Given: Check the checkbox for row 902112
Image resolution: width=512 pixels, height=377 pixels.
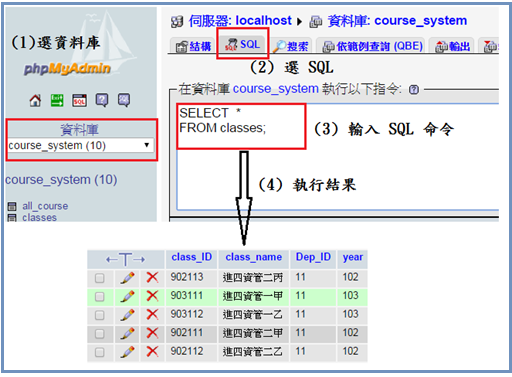Looking at the screenshot, I should (x=99, y=352).
